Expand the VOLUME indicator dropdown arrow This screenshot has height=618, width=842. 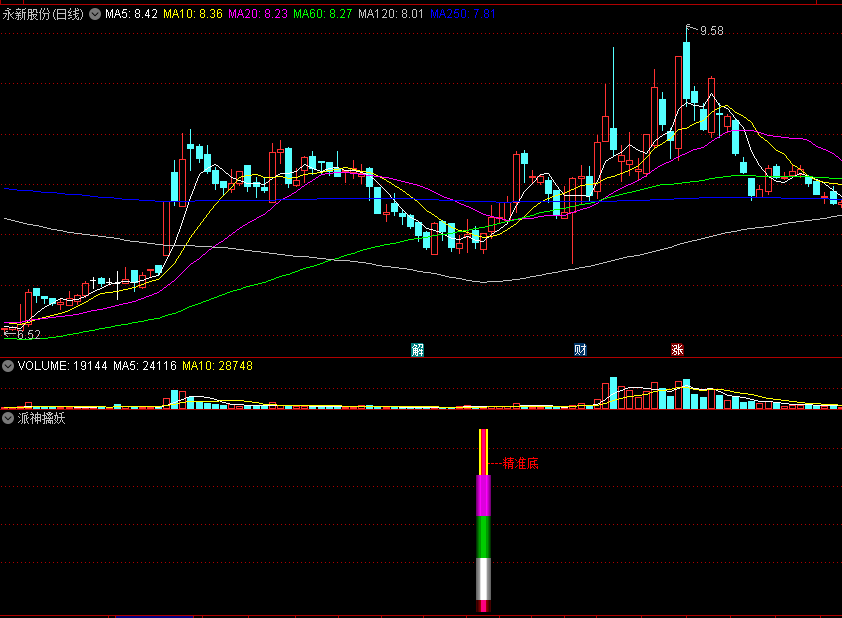(x=8, y=366)
